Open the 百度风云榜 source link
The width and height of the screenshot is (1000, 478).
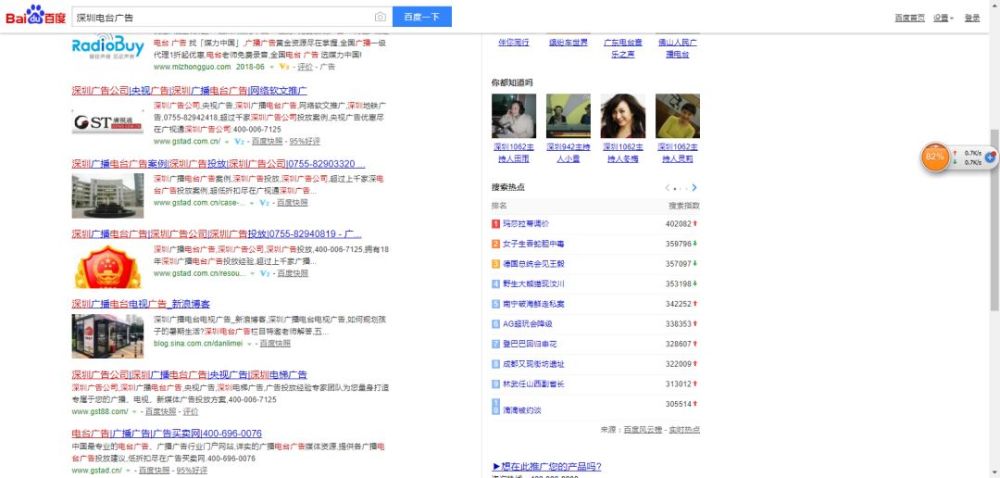[x=642, y=430]
